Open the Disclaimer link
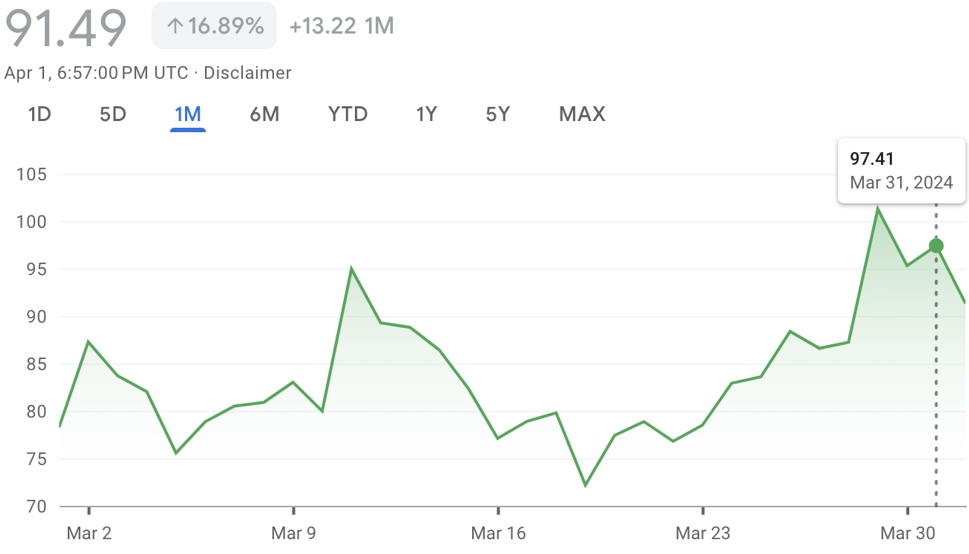 point(248,73)
